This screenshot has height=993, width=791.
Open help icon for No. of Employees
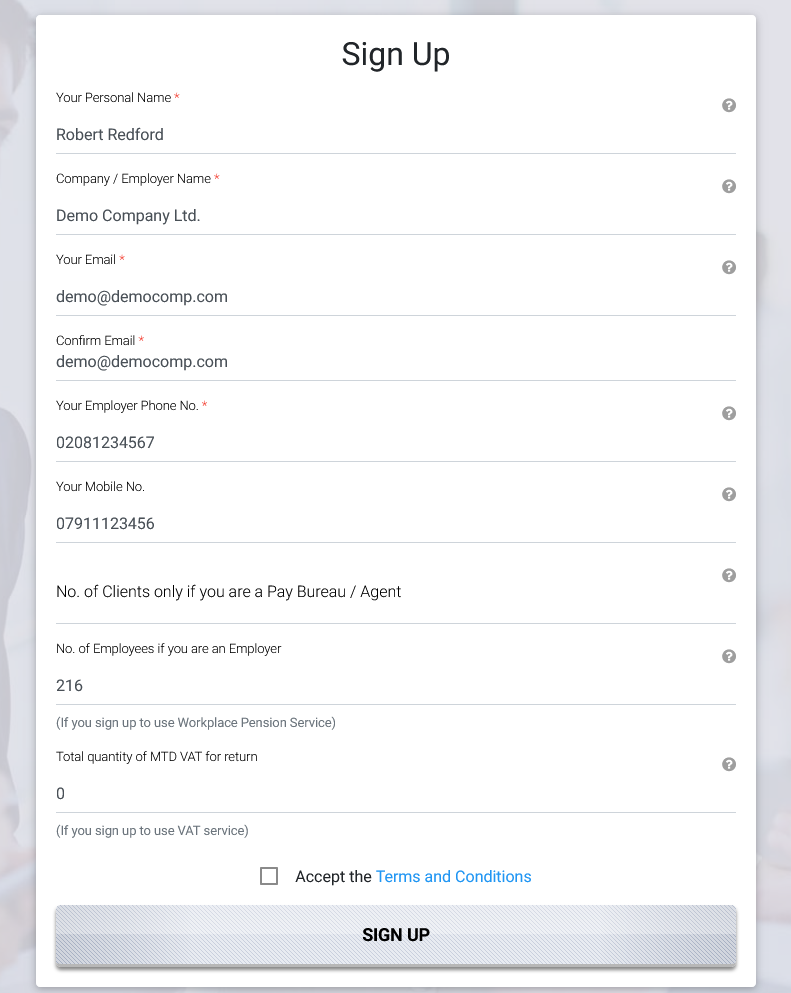coord(729,656)
